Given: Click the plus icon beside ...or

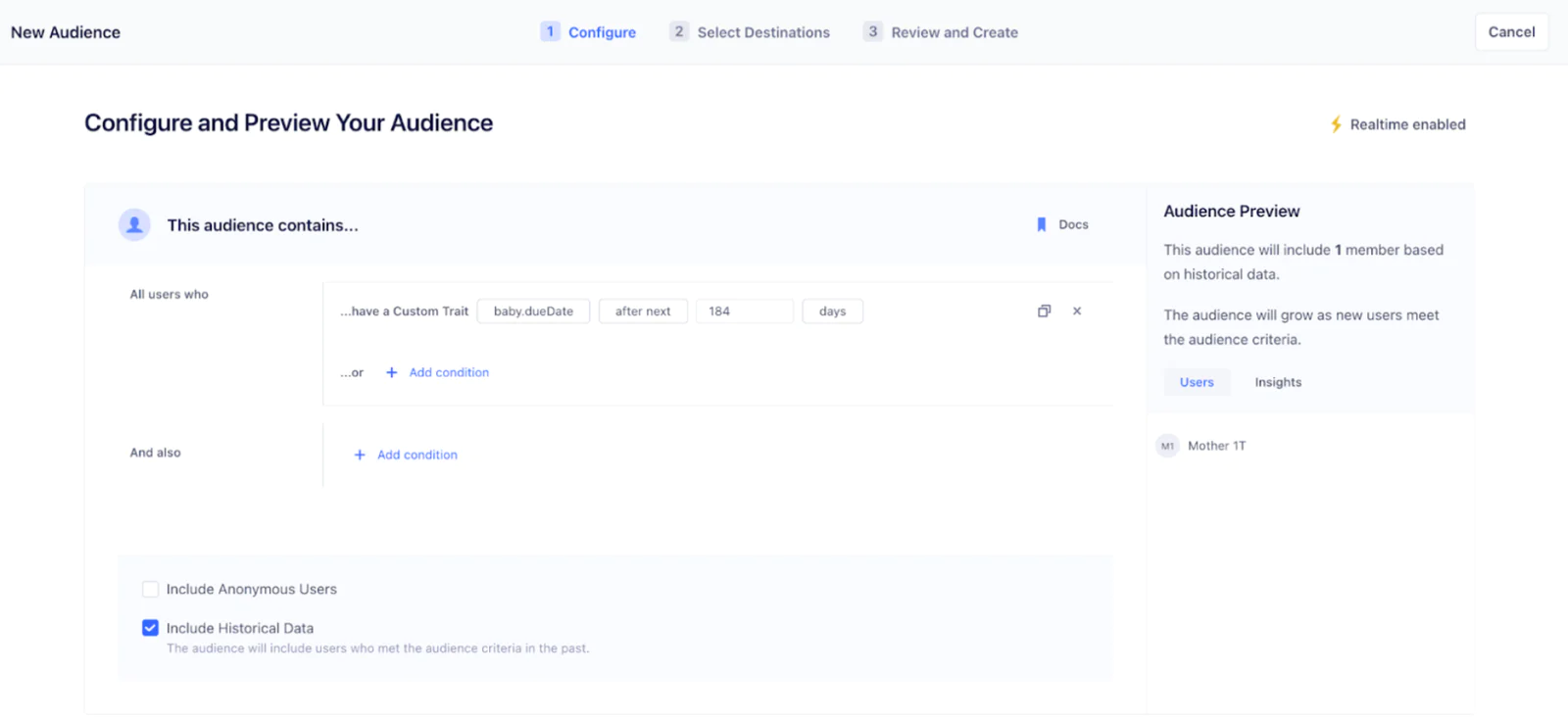Looking at the screenshot, I should click(x=392, y=372).
